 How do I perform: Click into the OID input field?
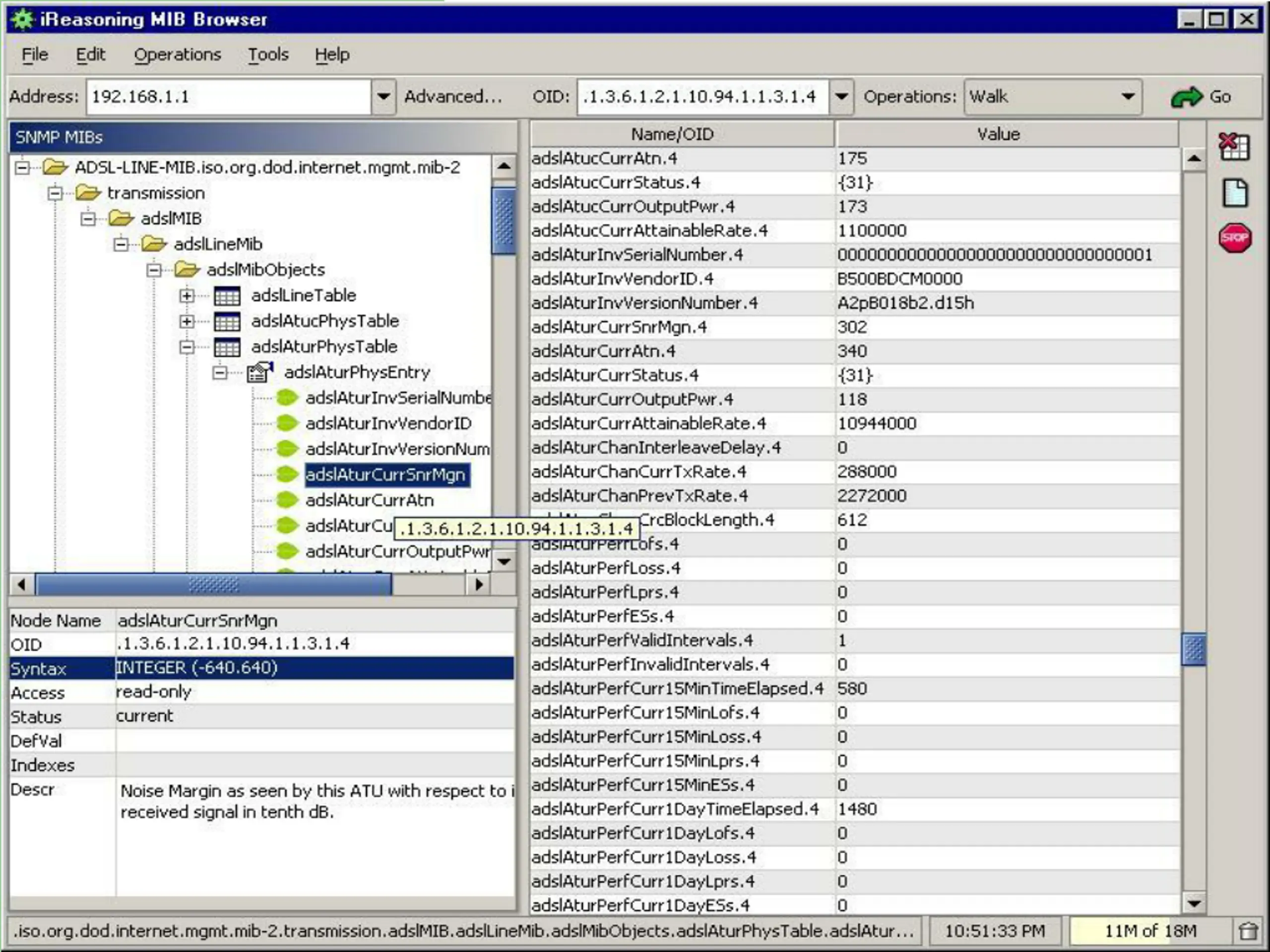click(x=703, y=96)
